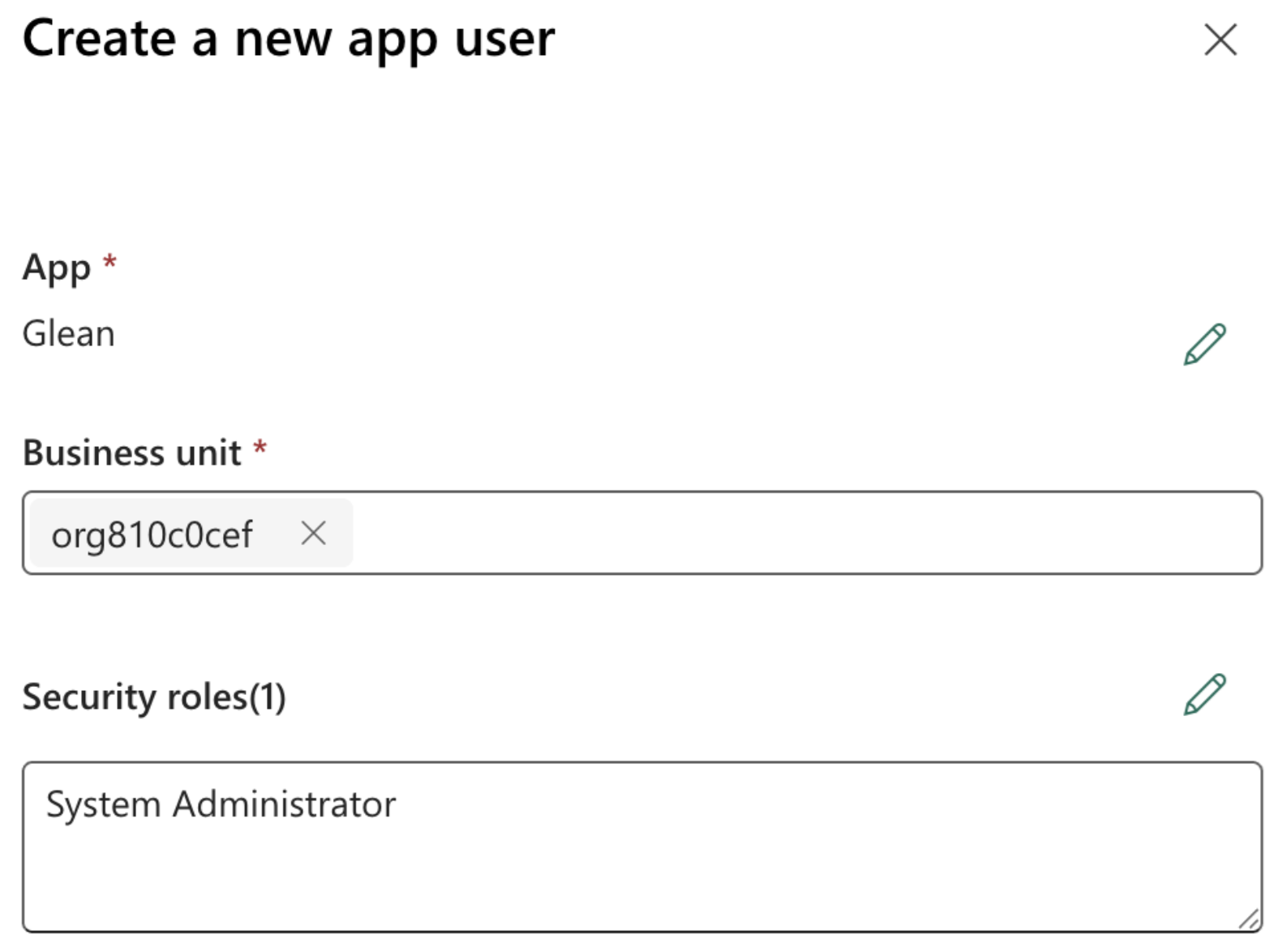Click the resize handle of the roles box
This screenshot has height=952, width=1278.
[1249, 919]
